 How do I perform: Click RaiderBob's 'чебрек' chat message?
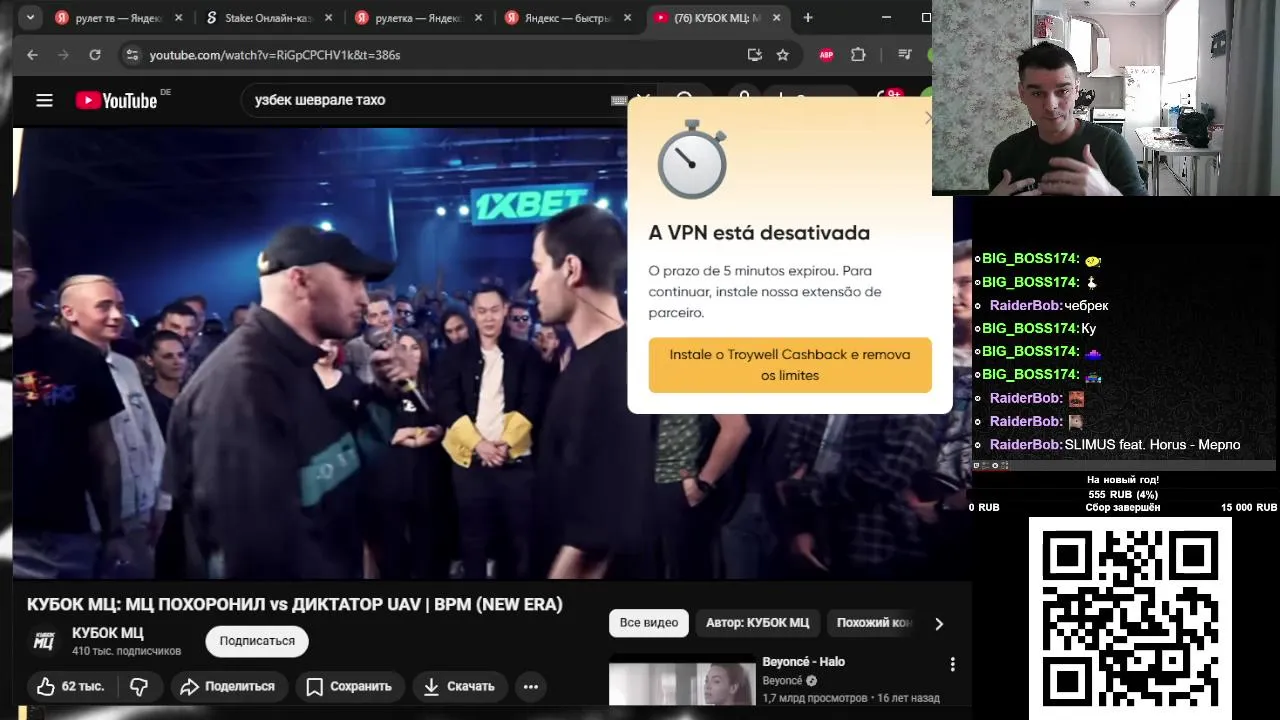(x=1086, y=306)
